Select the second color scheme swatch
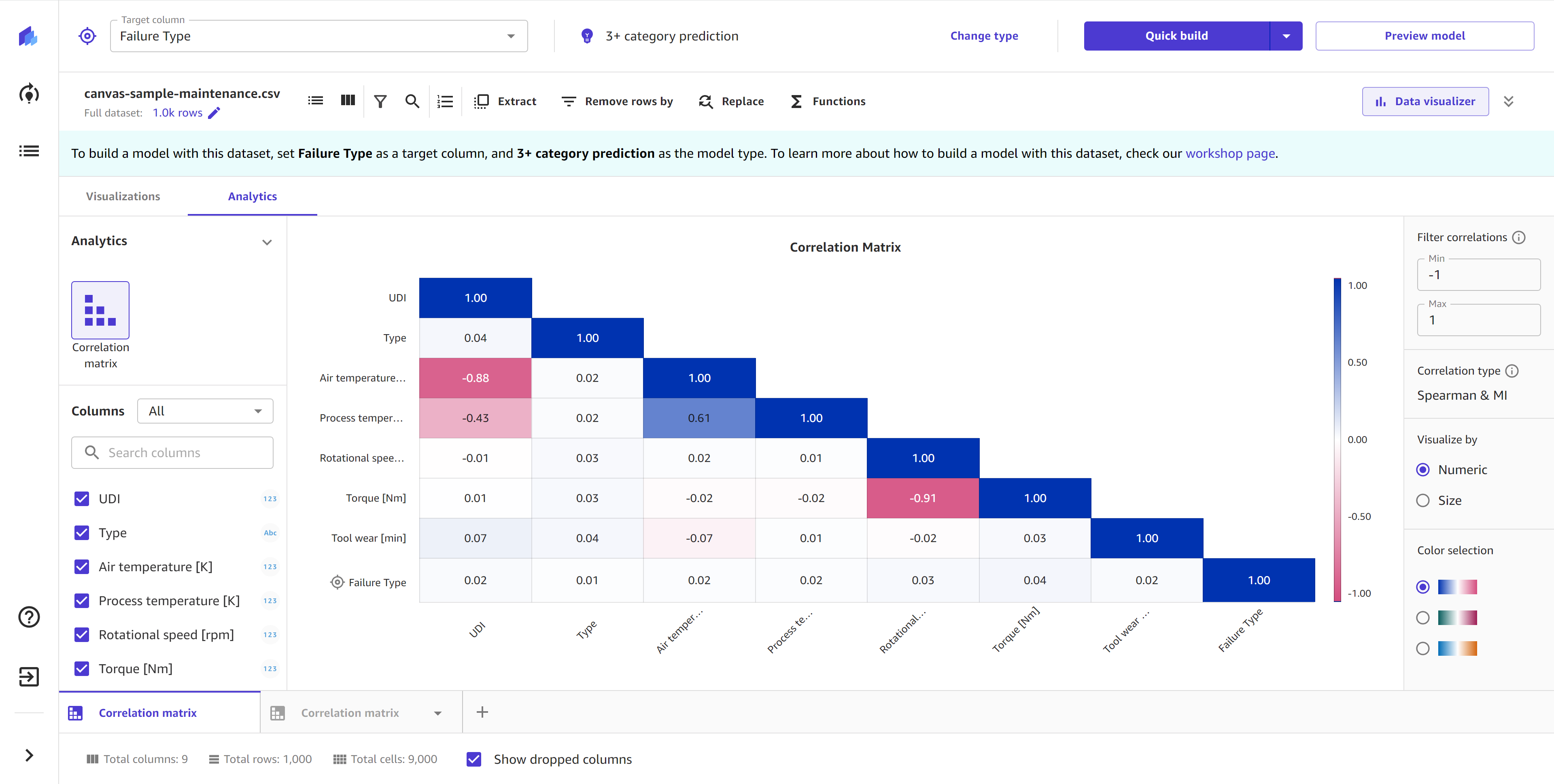Image resolution: width=1554 pixels, height=784 pixels. tap(1422, 617)
